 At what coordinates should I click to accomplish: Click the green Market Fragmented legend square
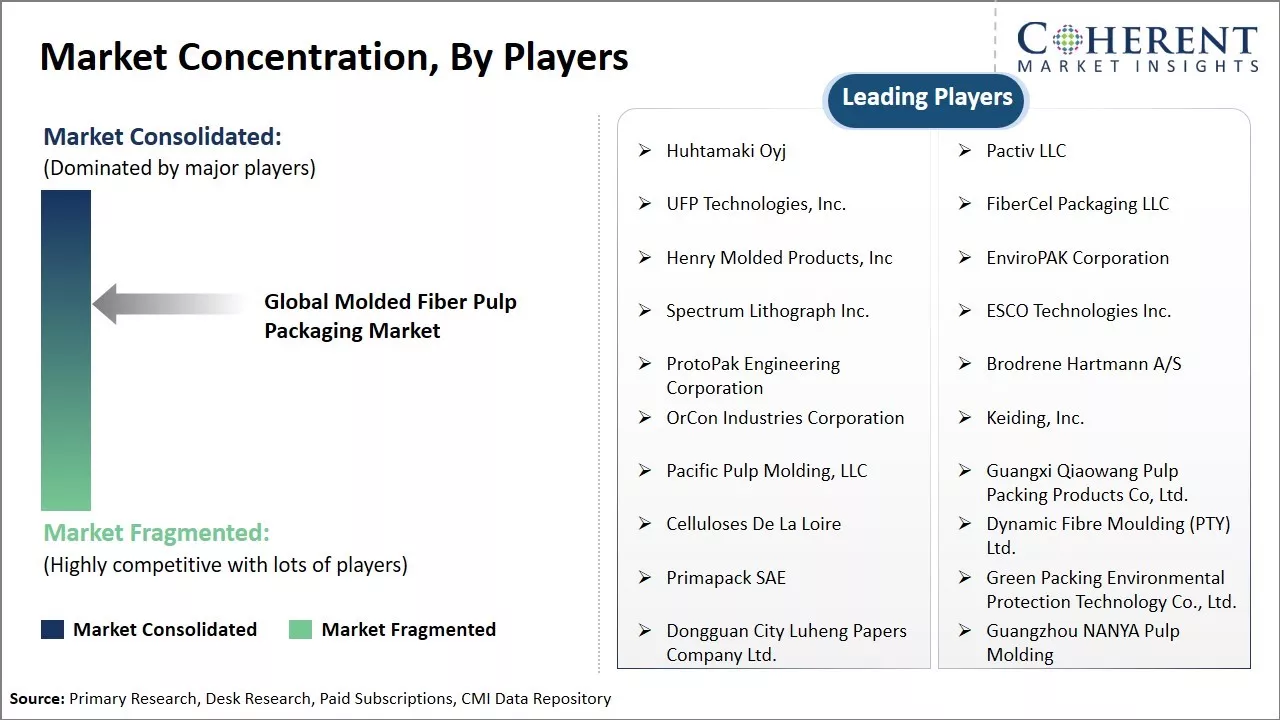[x=300, y=629]
